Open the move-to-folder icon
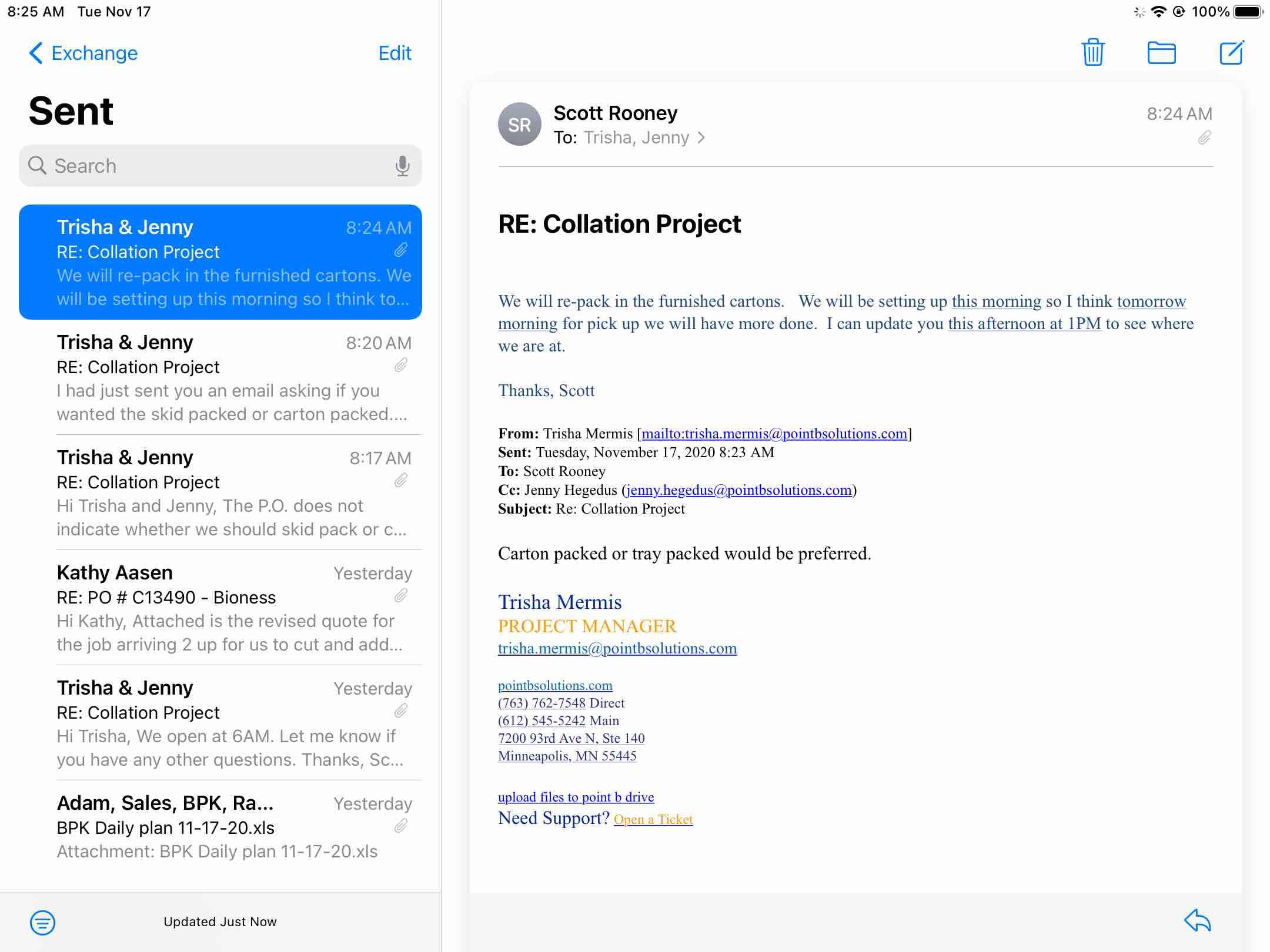 pos(1161,53)
